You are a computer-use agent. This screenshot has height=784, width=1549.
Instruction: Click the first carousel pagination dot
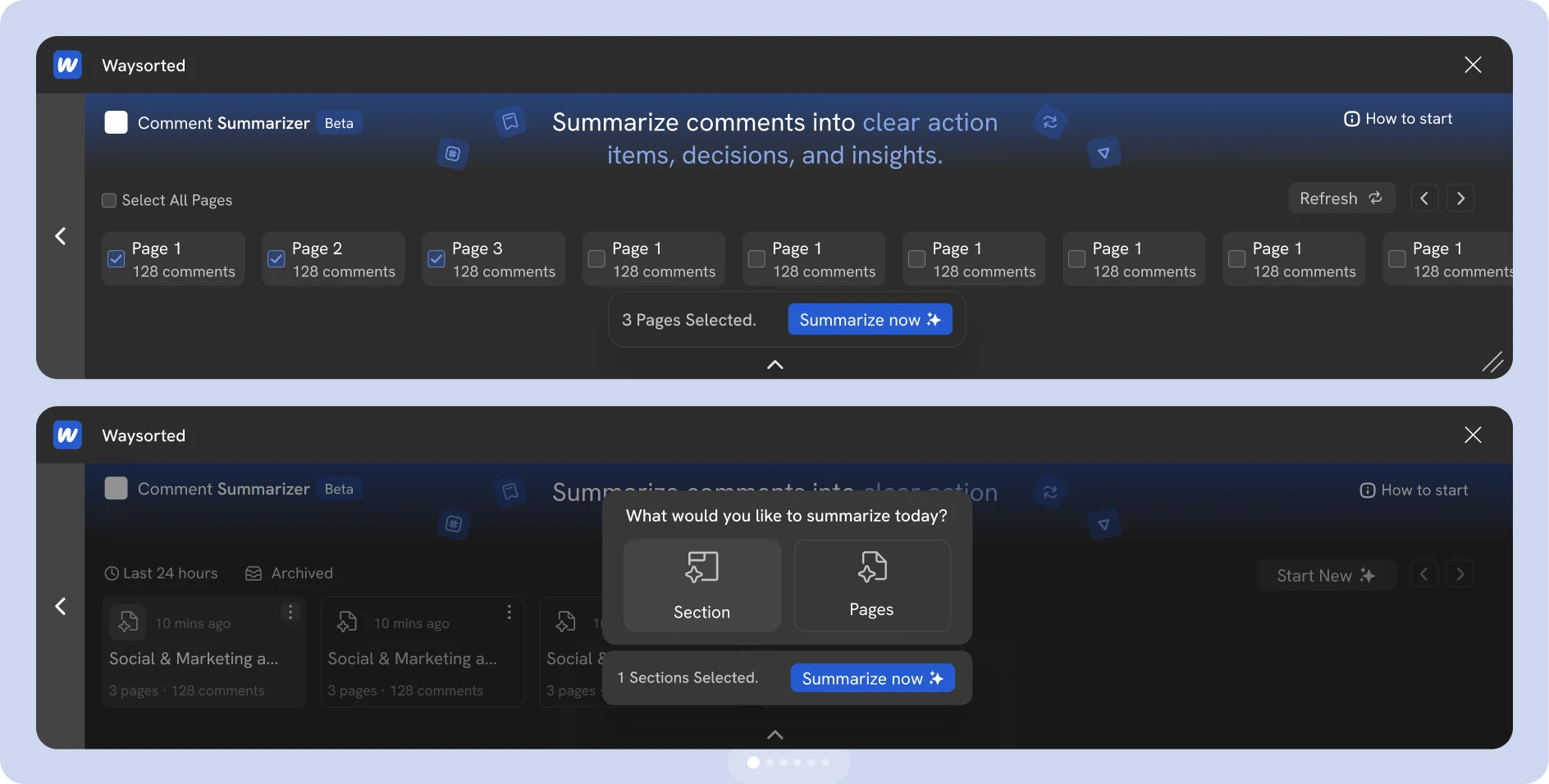[753, 763]
